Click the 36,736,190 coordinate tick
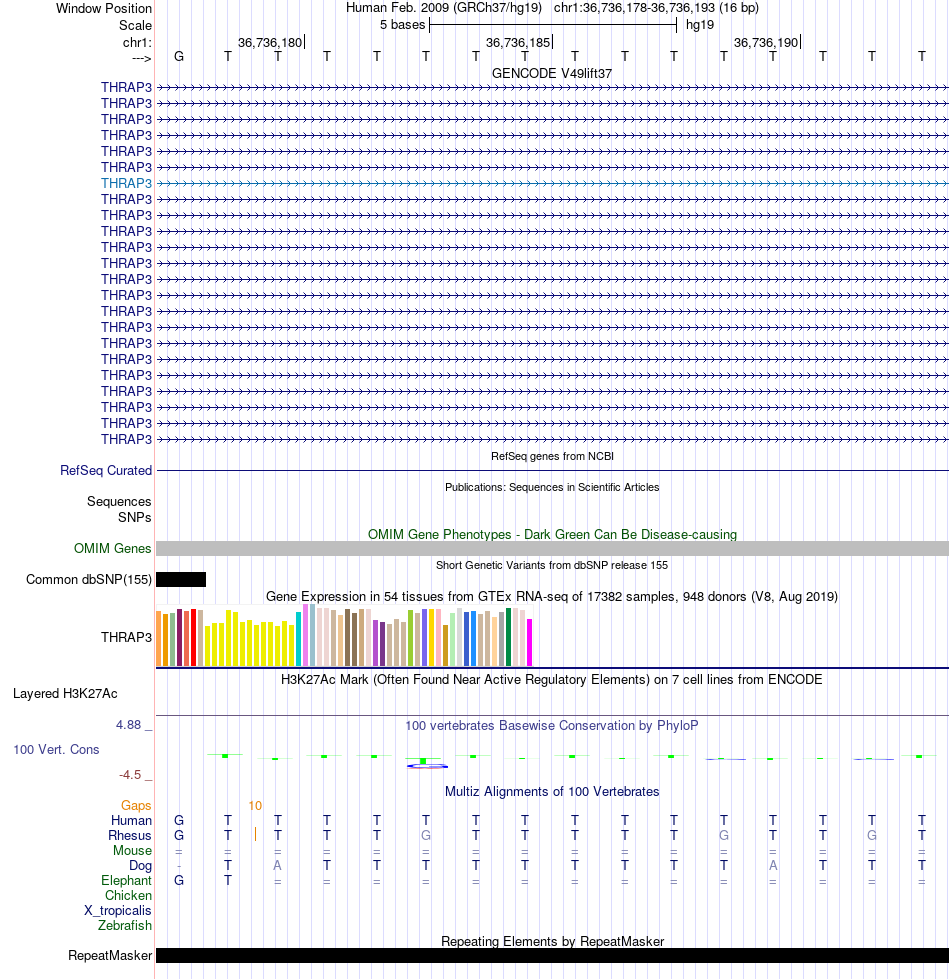Screen dimensions: 950x979 click(x=766, y=42)
